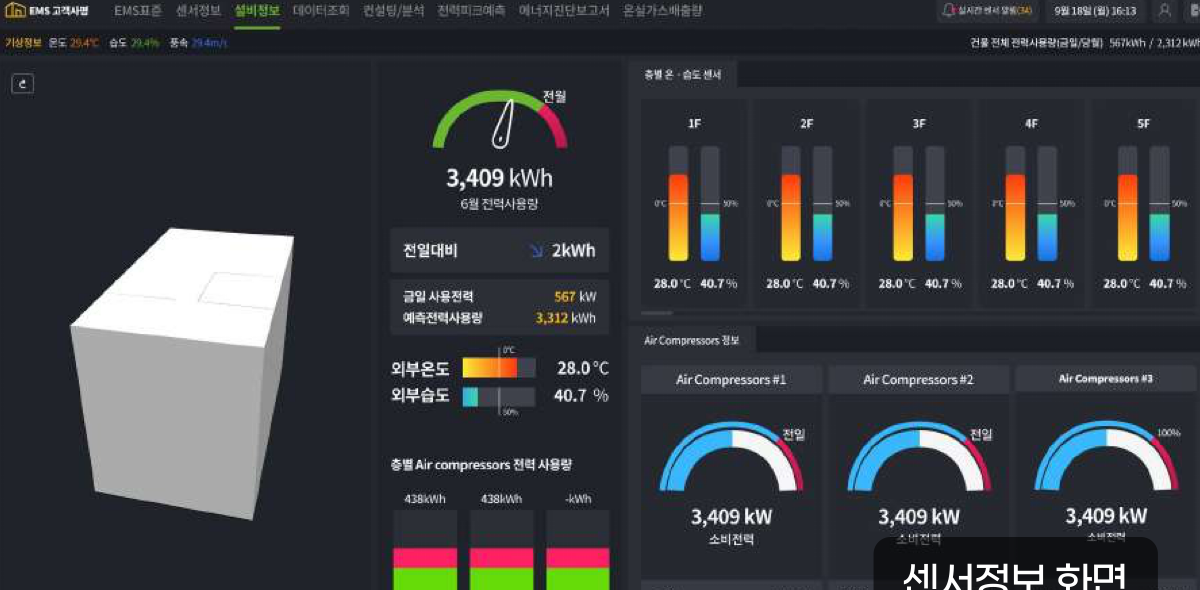Click the 온도 29.4°C weather value
The width and height of the screenshot is (1200, 590).
coord(75,43)
